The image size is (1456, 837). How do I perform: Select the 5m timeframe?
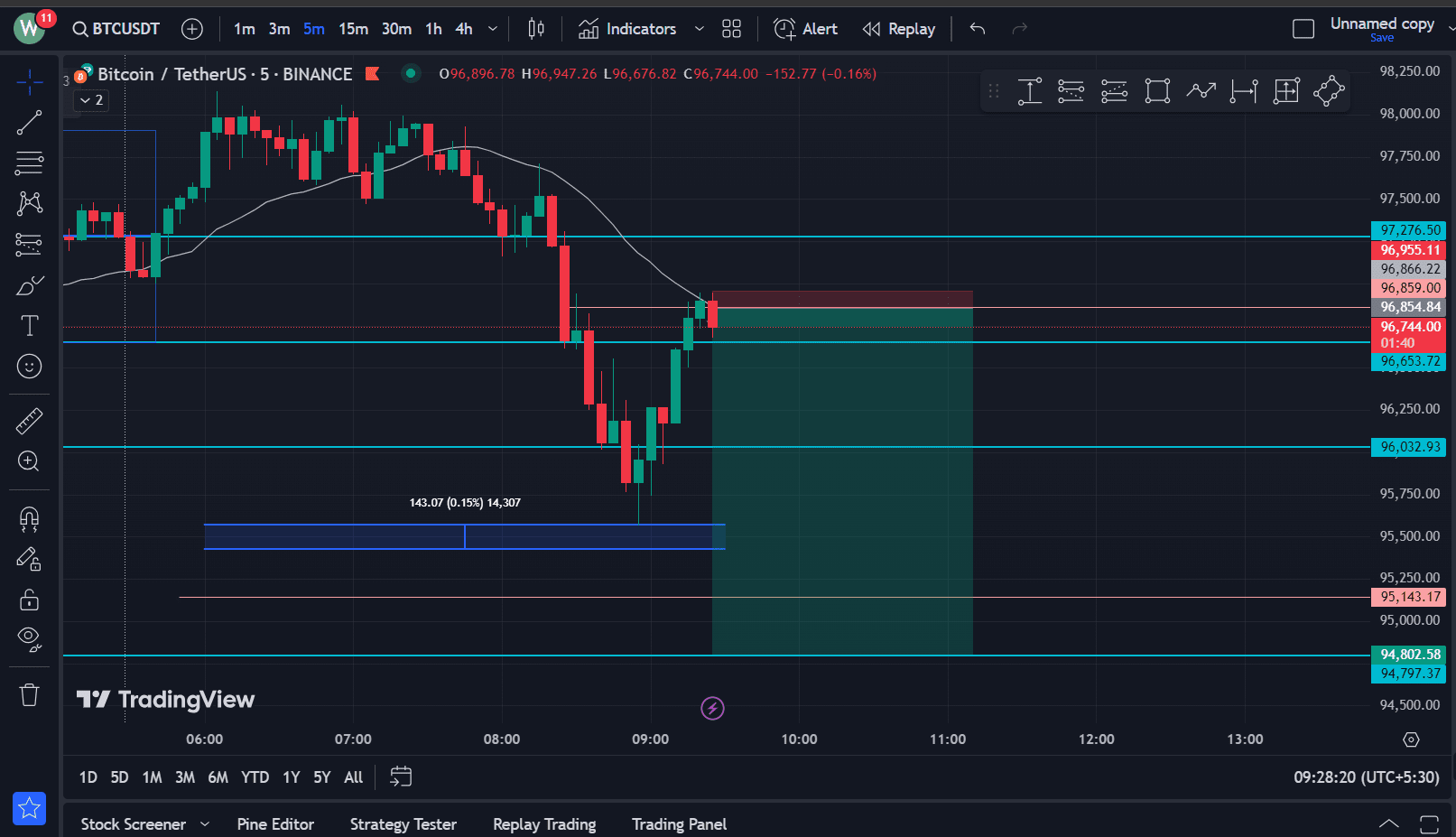coord(313,29)
